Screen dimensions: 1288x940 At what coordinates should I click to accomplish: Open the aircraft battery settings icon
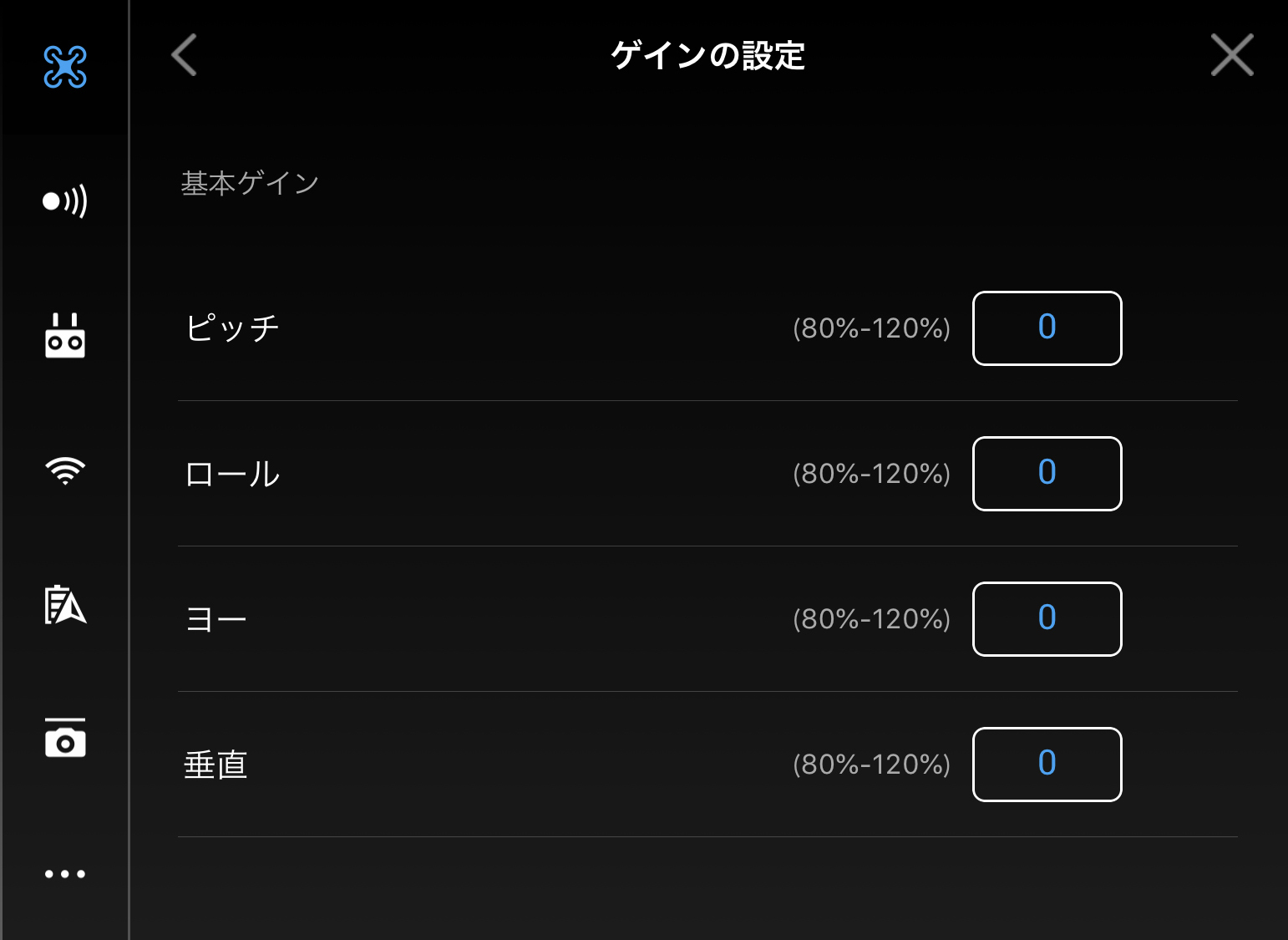click(x=65, y=605)
